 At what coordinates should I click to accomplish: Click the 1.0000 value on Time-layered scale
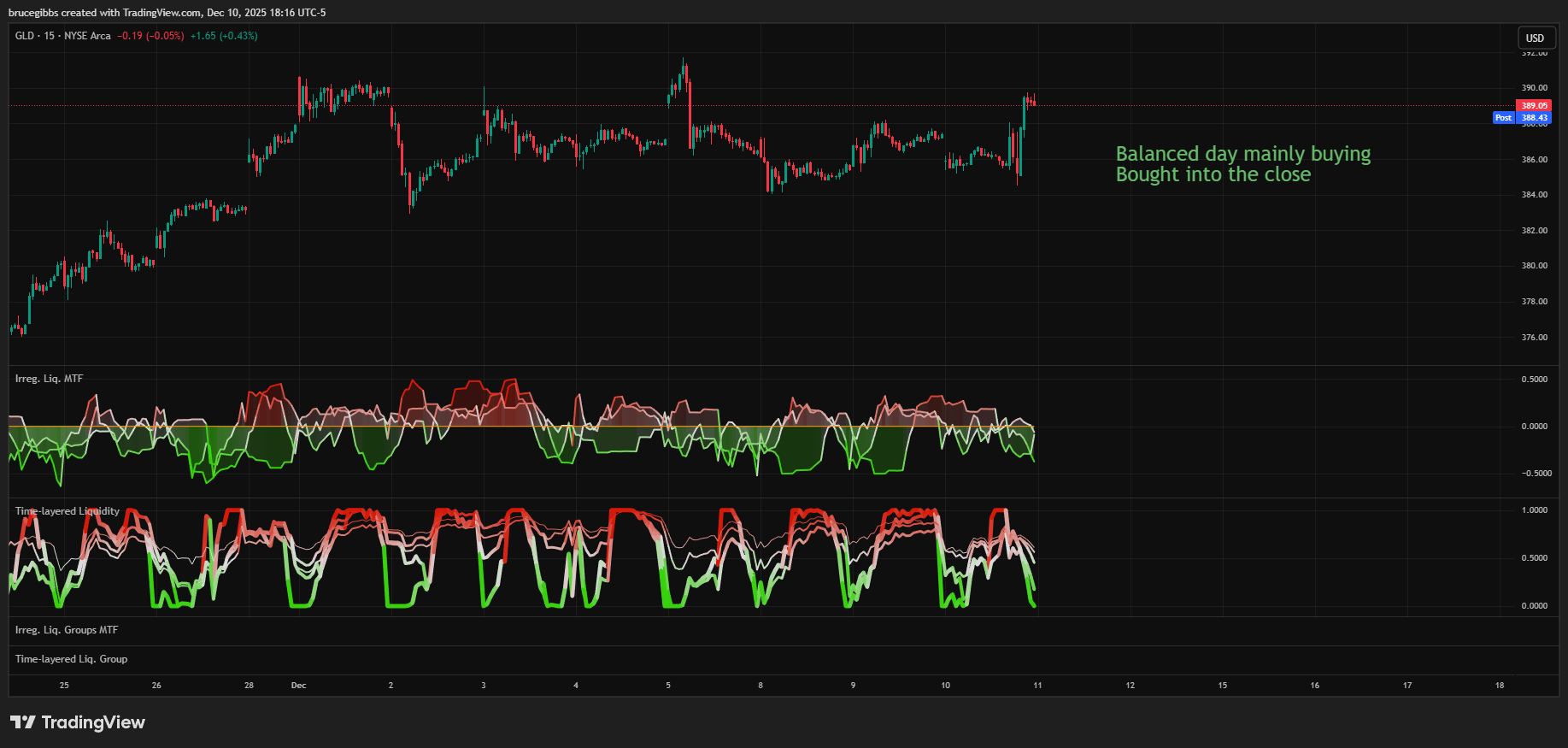click(1534, 510)
